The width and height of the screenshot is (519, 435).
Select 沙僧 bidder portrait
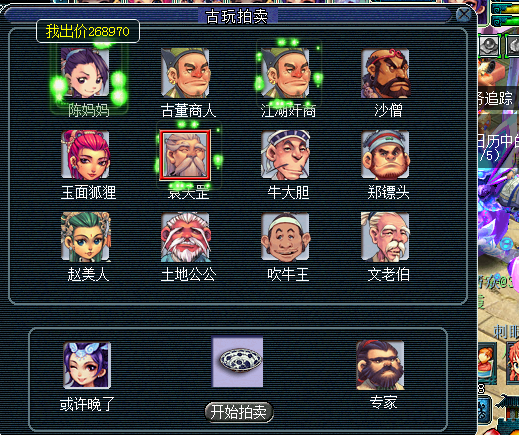385,73
